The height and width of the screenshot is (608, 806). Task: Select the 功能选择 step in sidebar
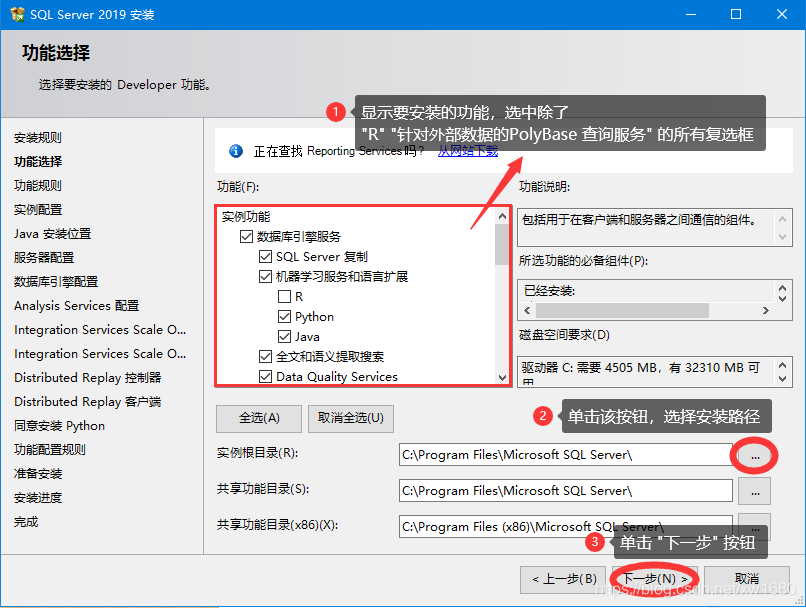point(38,161)
